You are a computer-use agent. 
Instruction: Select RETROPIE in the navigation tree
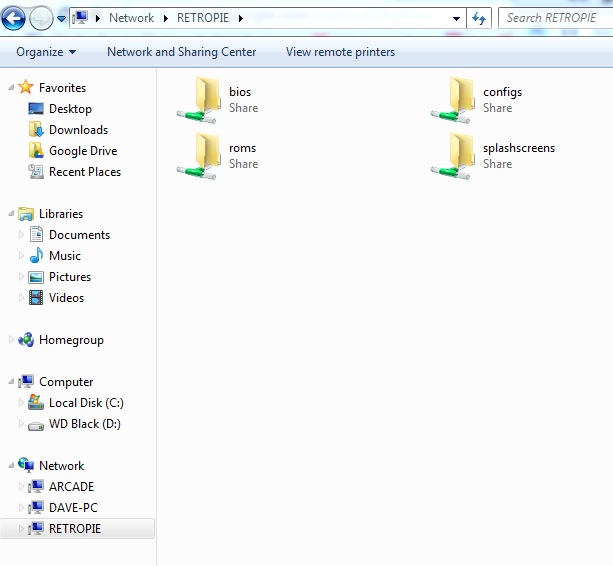pyautogui.click(x=77, y=528)
